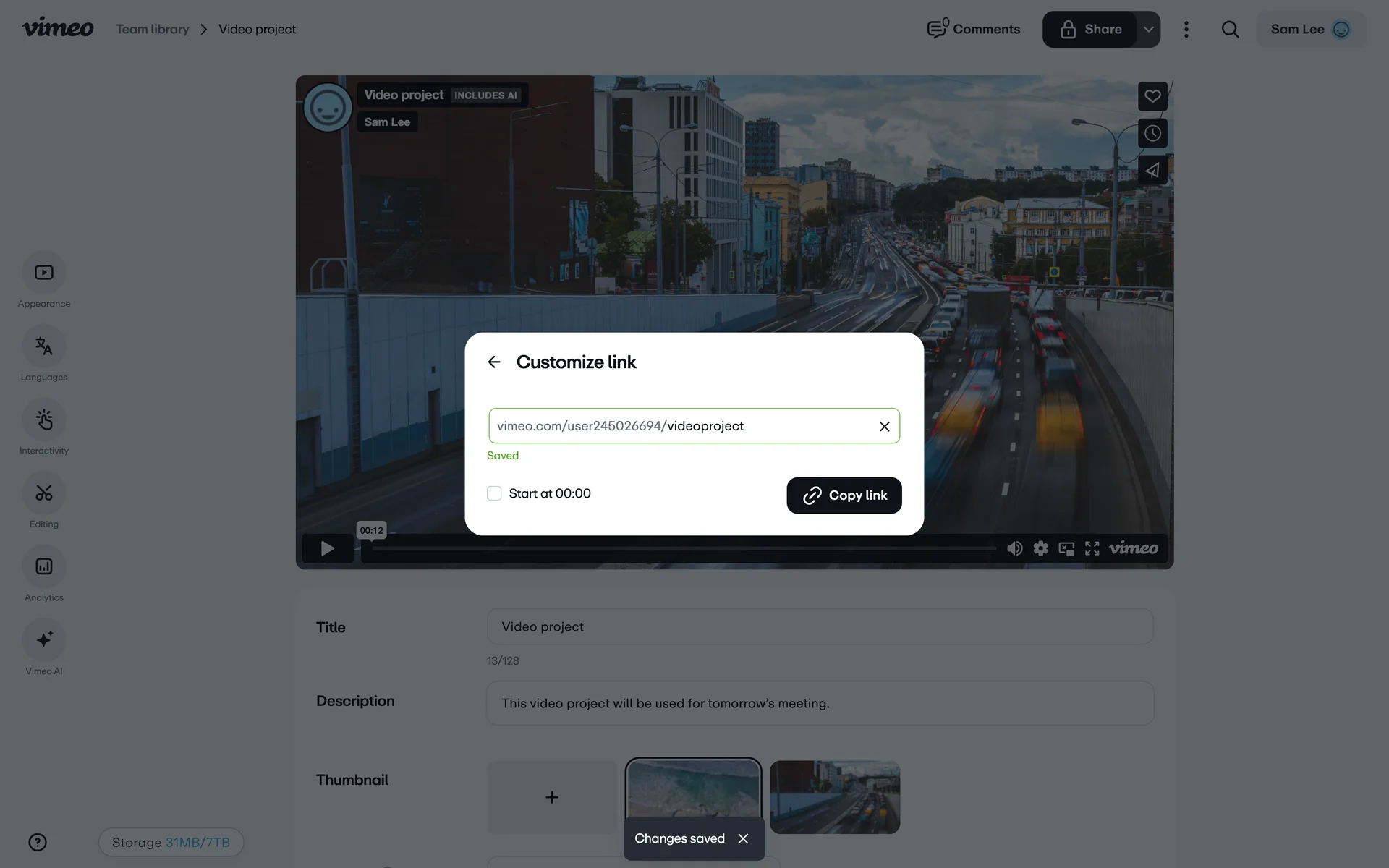1389x868 pixels.
Task: Expand the Share button dropdown arrow
Action: tap(1148, 30)
